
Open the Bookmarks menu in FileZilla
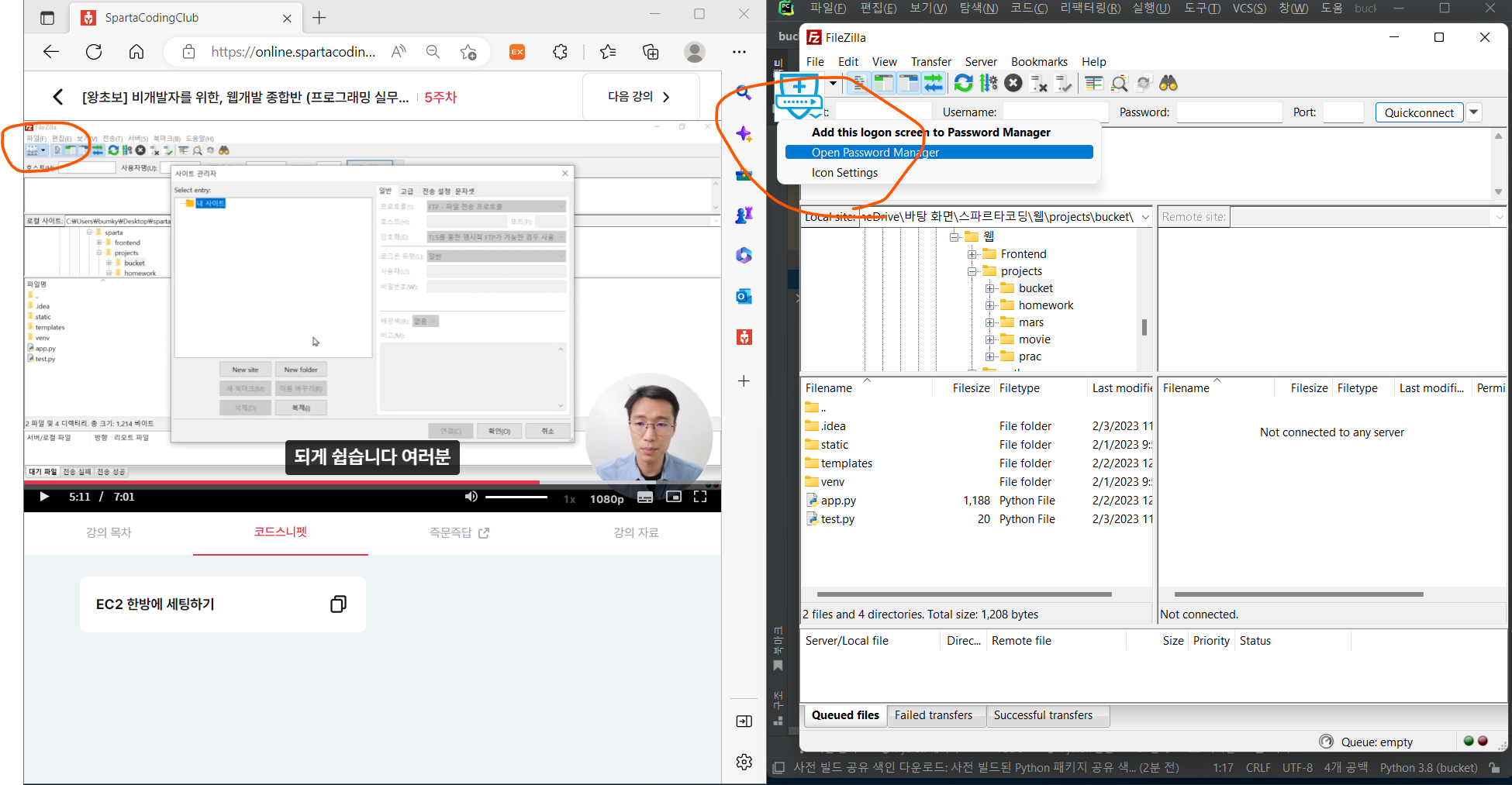[x=1039, y=62]
